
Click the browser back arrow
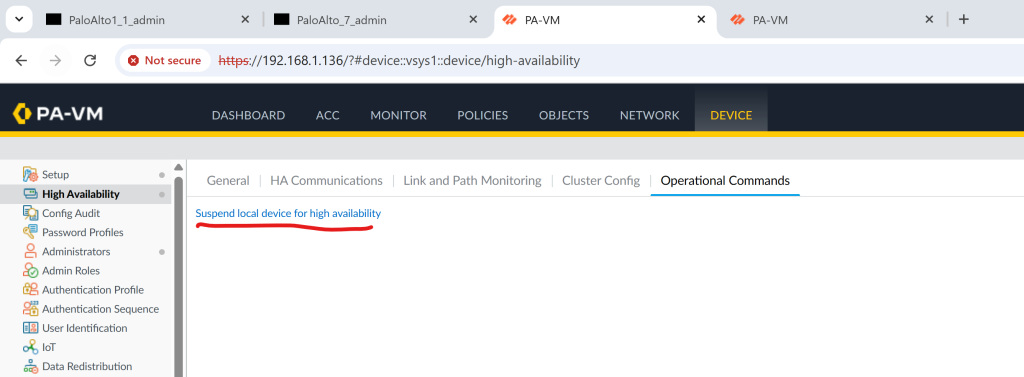click(x=22, y=61)
